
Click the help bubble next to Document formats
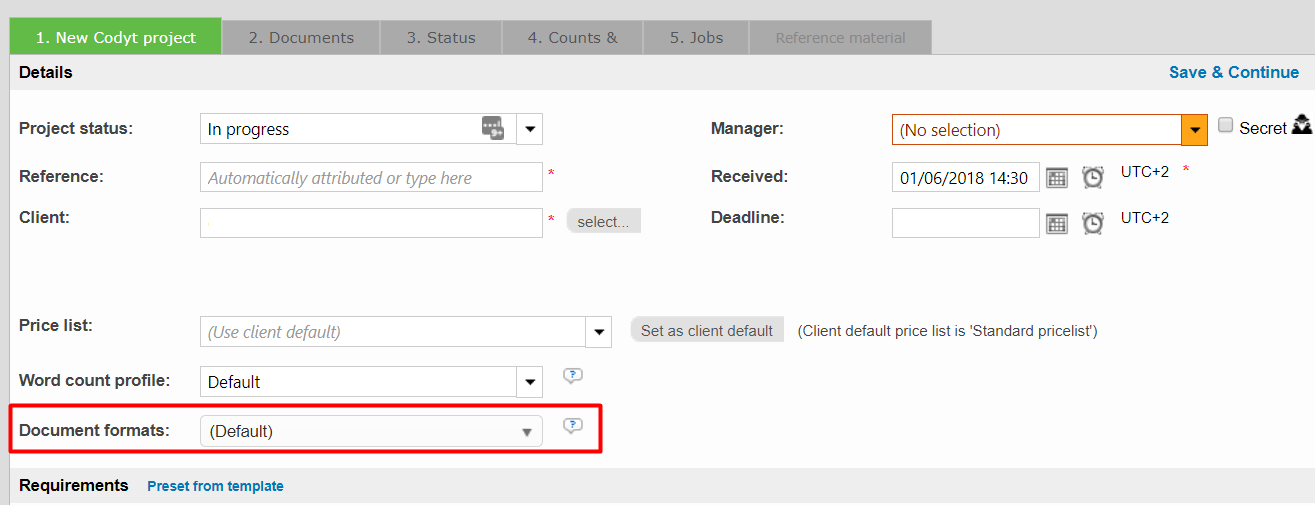572,426
